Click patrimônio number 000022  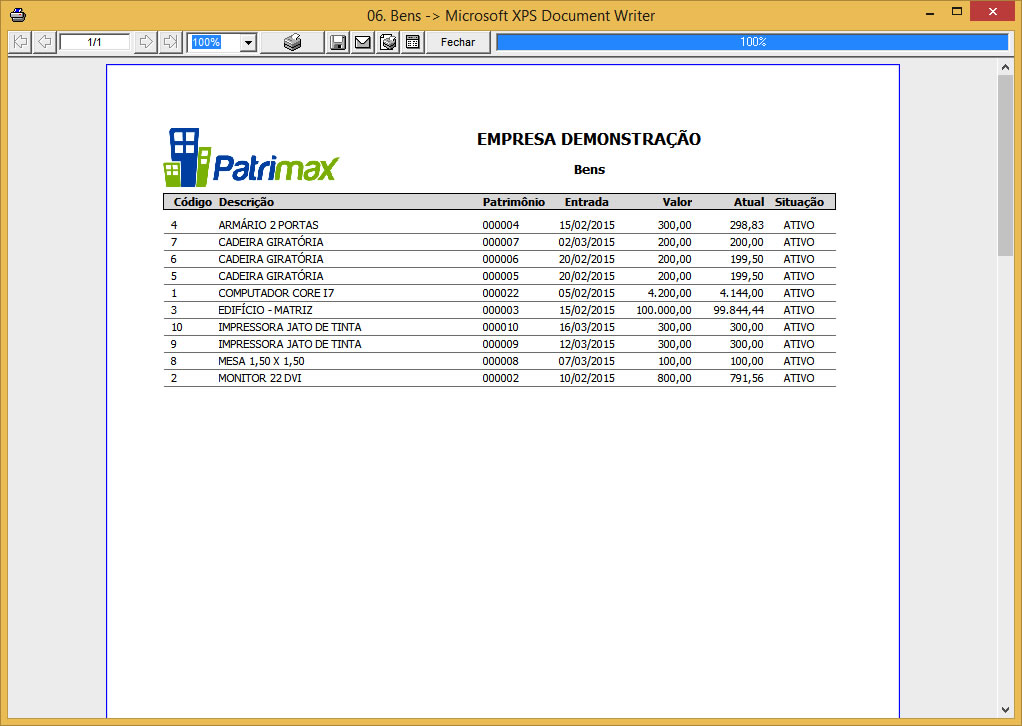pos(501,293)
